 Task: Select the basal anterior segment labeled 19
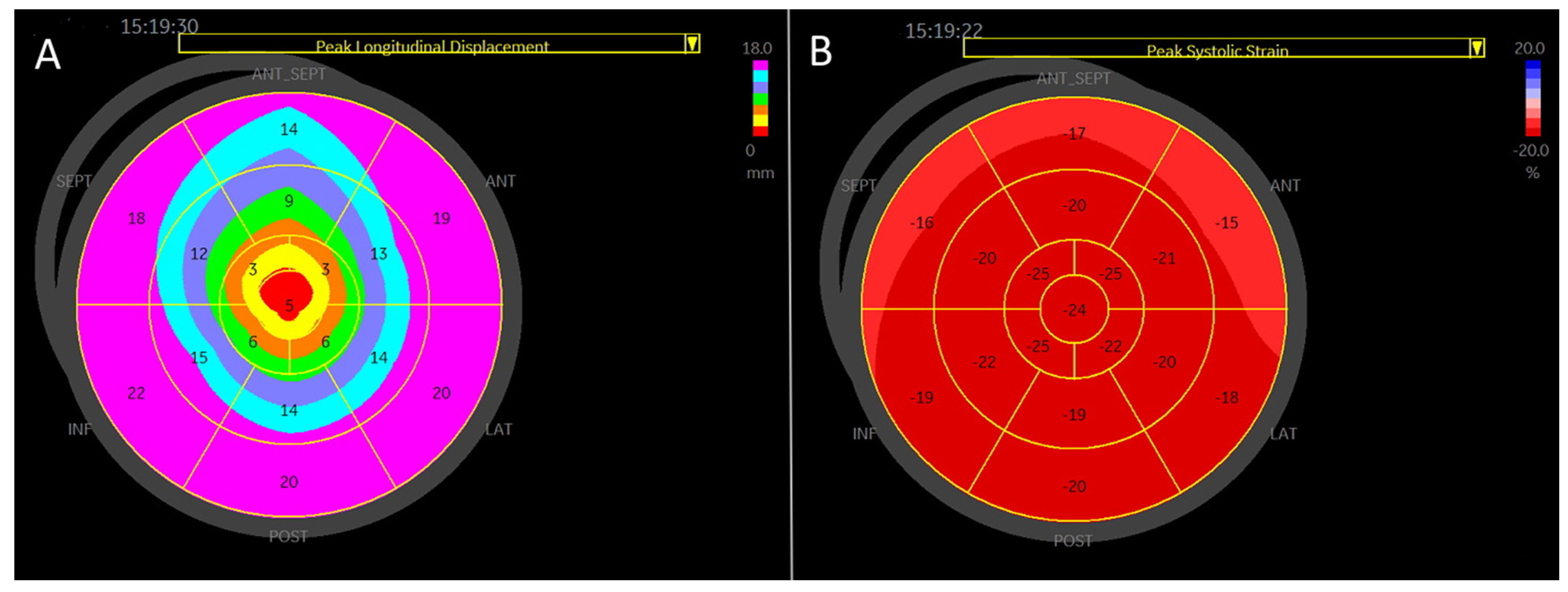click(x=441, y=218)
